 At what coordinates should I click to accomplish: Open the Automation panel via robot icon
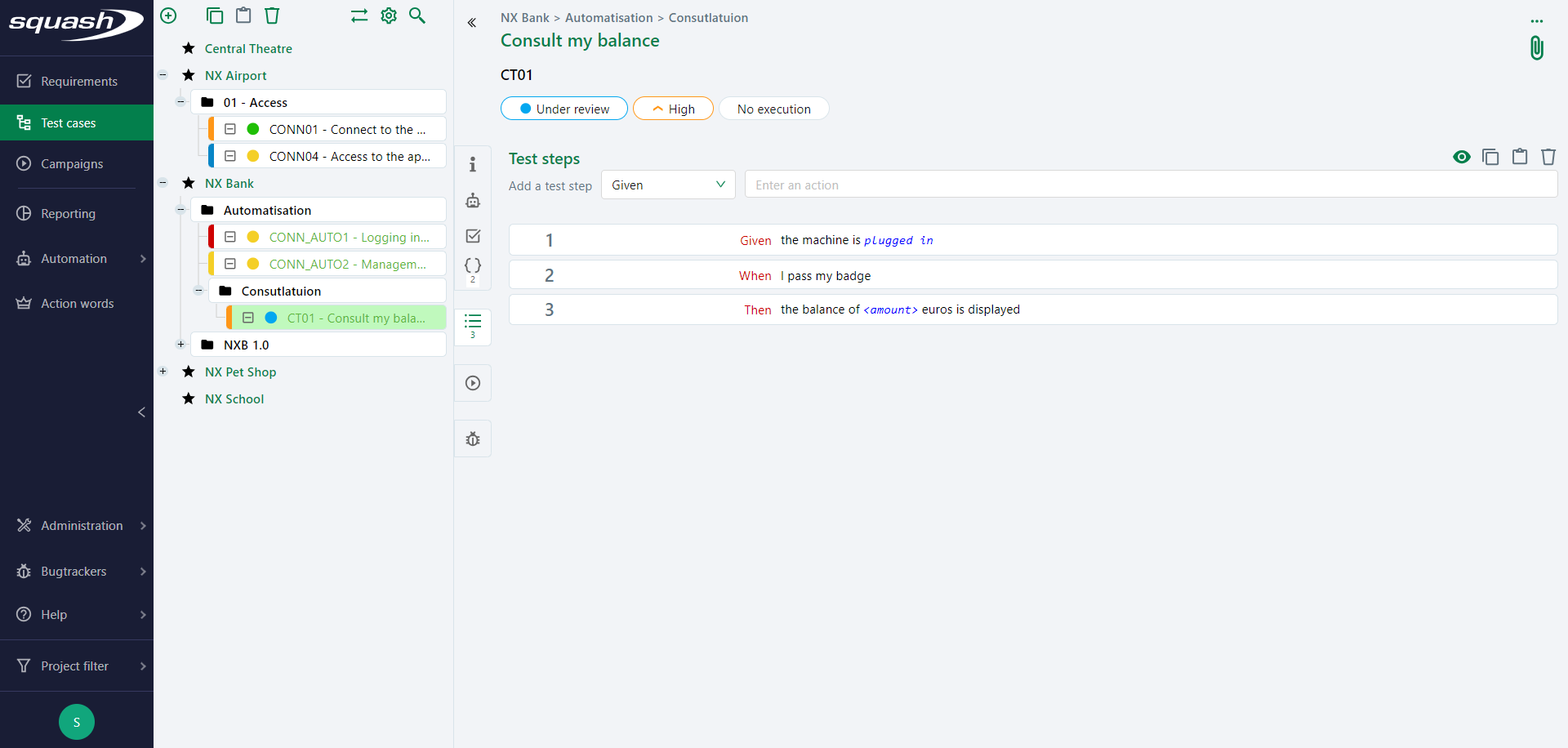pyautogui.click(x=473, y=200)
